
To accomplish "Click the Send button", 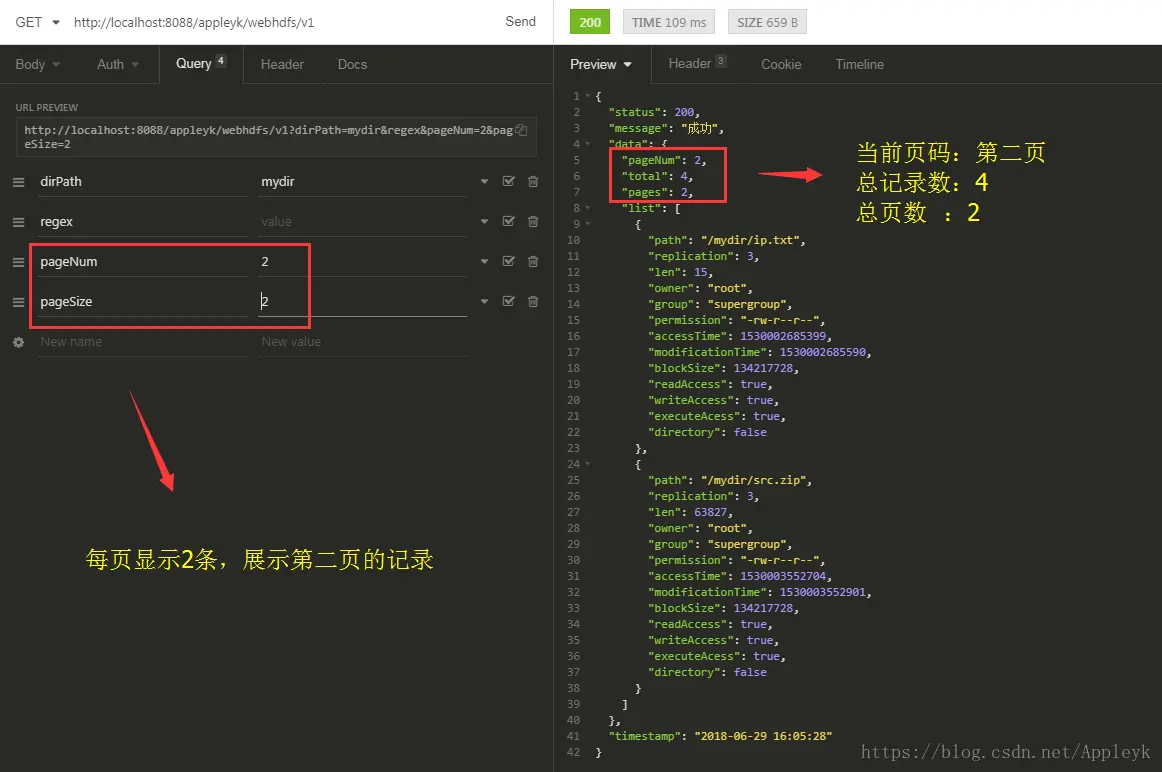I will coord(520,21).
